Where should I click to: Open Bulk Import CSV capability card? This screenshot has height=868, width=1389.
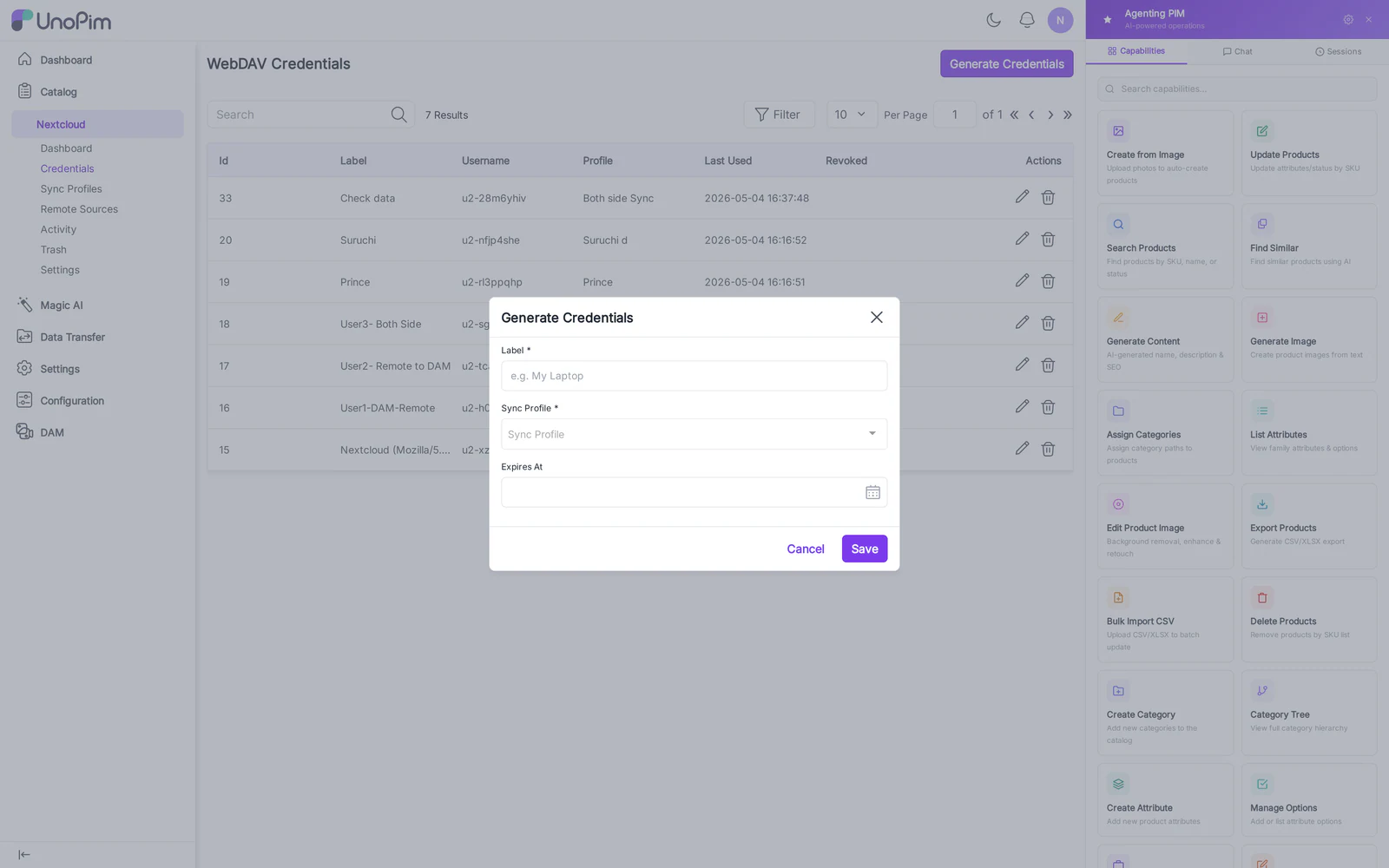pyautogui.click(x=1165, y=620)
